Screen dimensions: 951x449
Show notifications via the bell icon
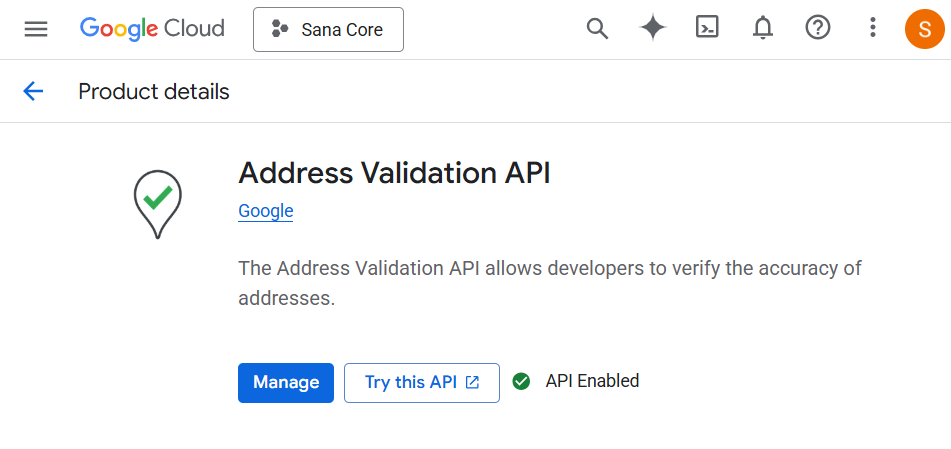click(763, 29)
